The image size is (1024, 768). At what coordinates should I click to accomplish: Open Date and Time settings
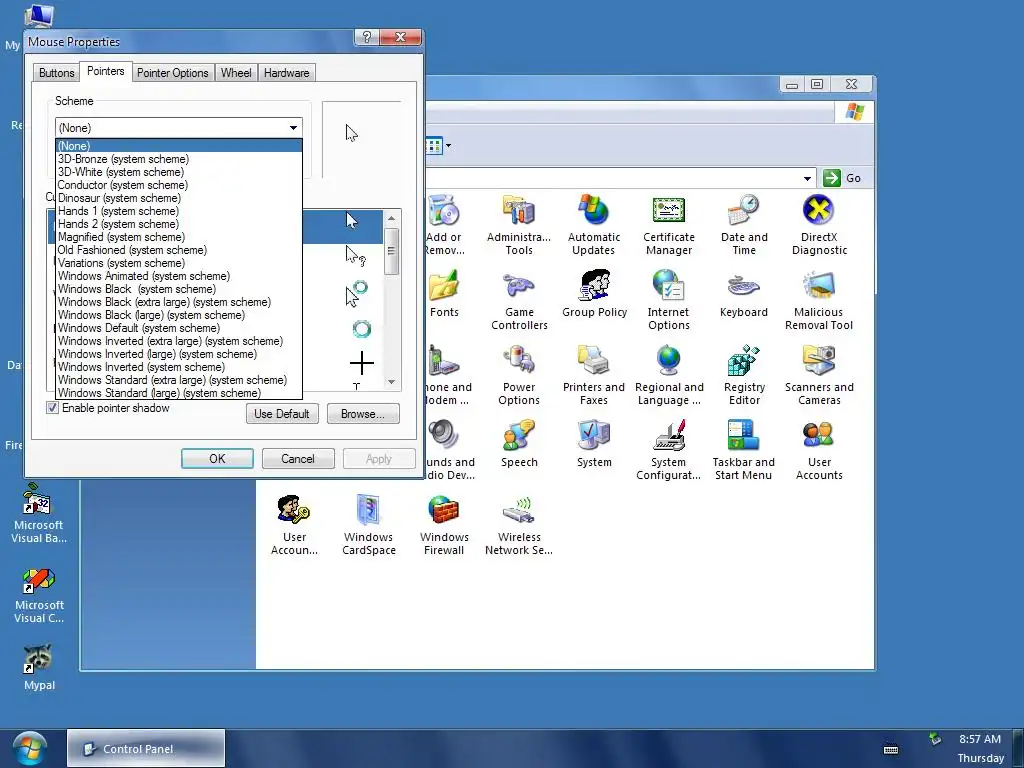click(744, 224)
